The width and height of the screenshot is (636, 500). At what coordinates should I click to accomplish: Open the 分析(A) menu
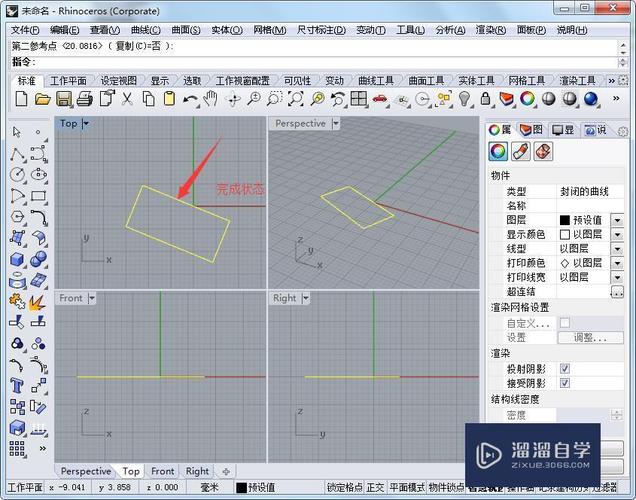[x=450, y=30]
